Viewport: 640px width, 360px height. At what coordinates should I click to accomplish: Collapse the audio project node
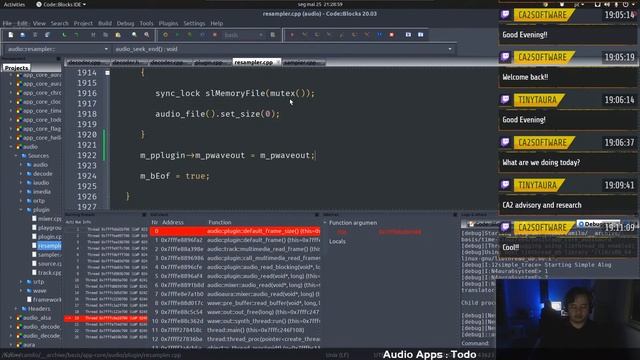point(11,147)
